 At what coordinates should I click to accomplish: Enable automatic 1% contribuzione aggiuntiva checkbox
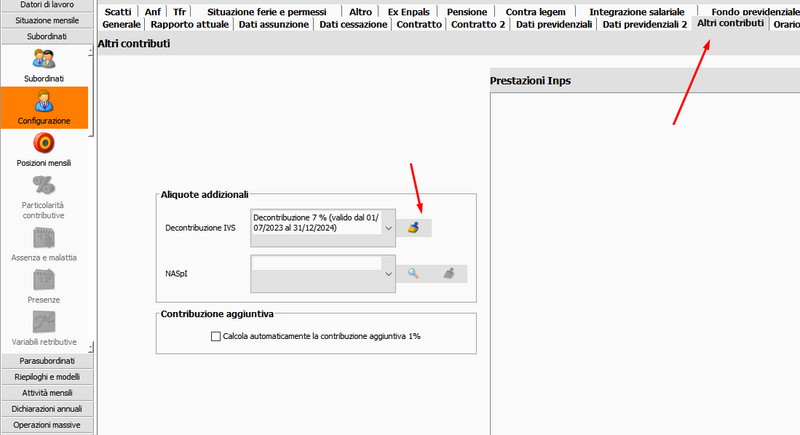click(215, 337)
